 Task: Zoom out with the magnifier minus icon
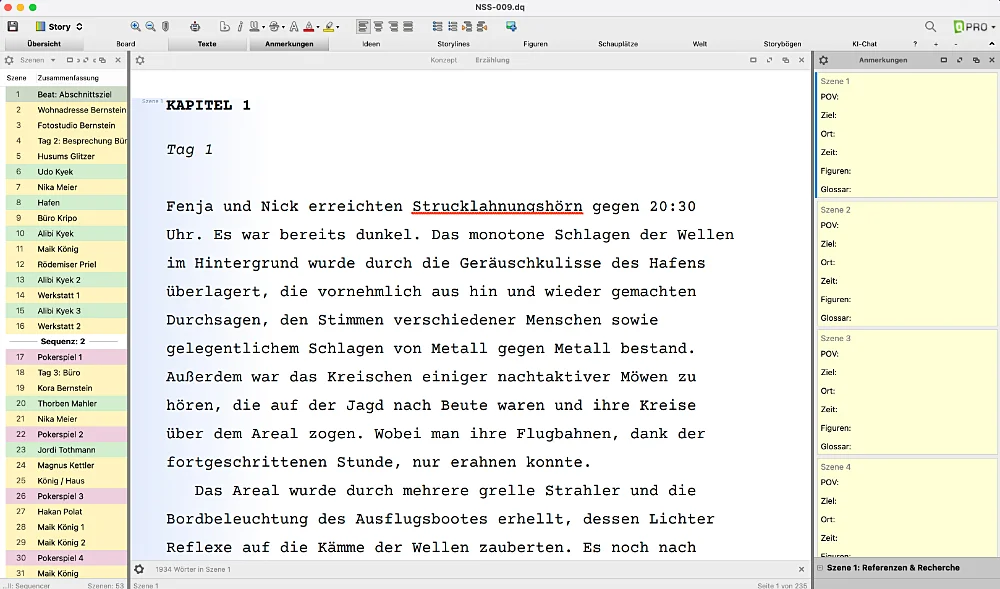pos(151,26)
